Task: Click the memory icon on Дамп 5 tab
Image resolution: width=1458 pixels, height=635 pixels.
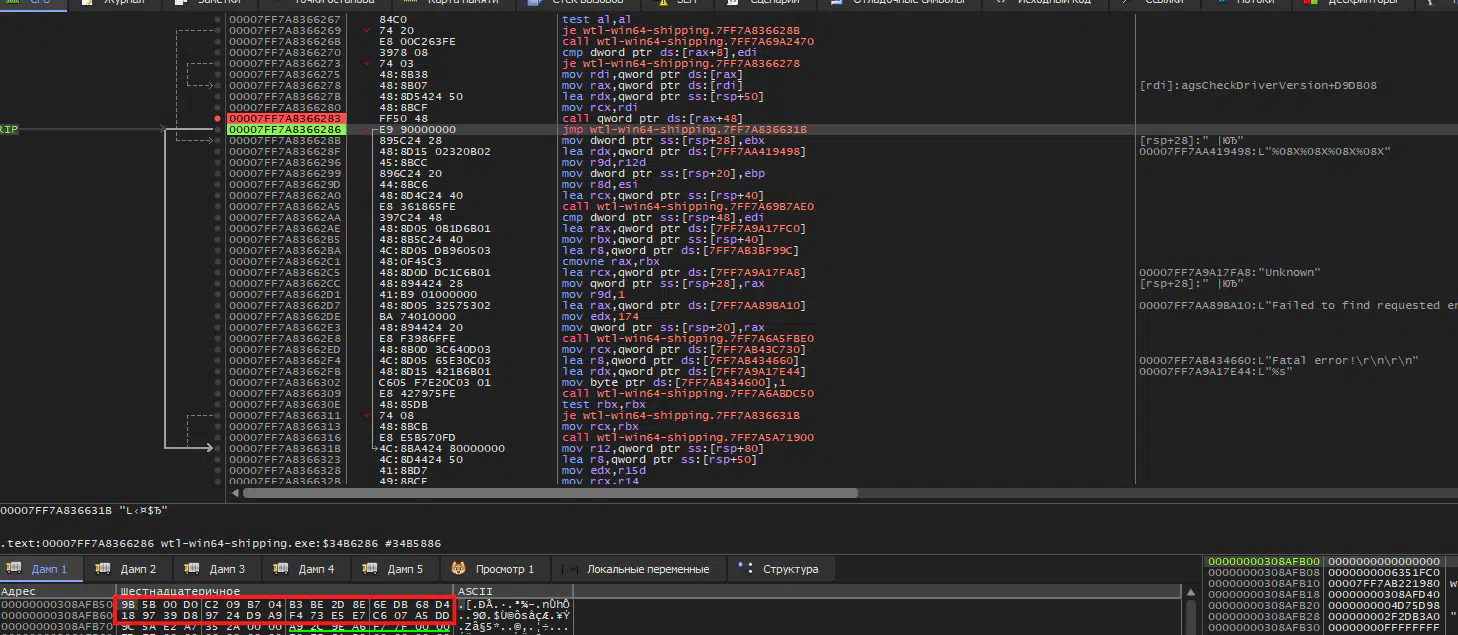Action: tap(369, 569)
